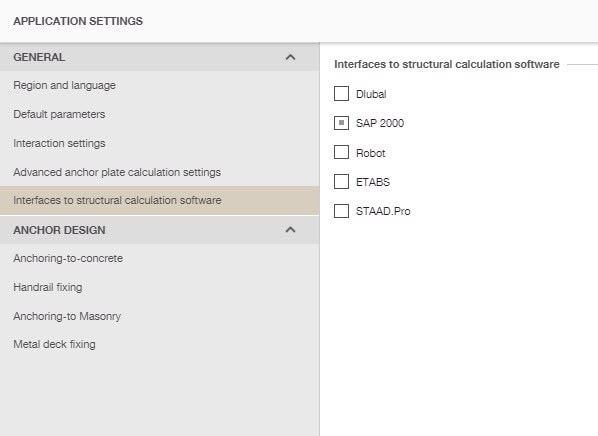
Task: Click the STAAD.Pro label text
Action: 383,211
